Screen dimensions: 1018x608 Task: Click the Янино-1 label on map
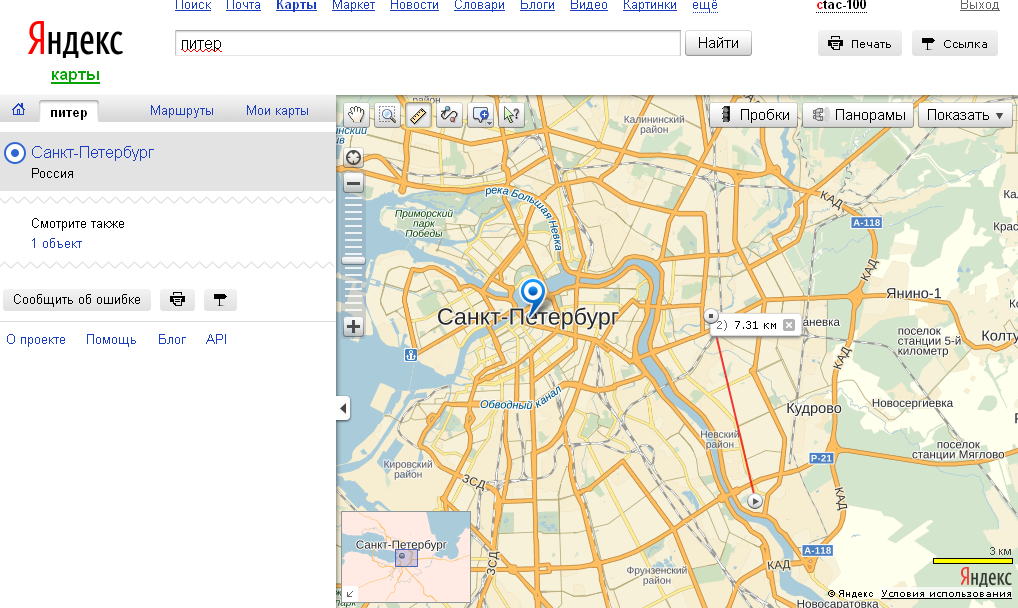tap(913, 294)
